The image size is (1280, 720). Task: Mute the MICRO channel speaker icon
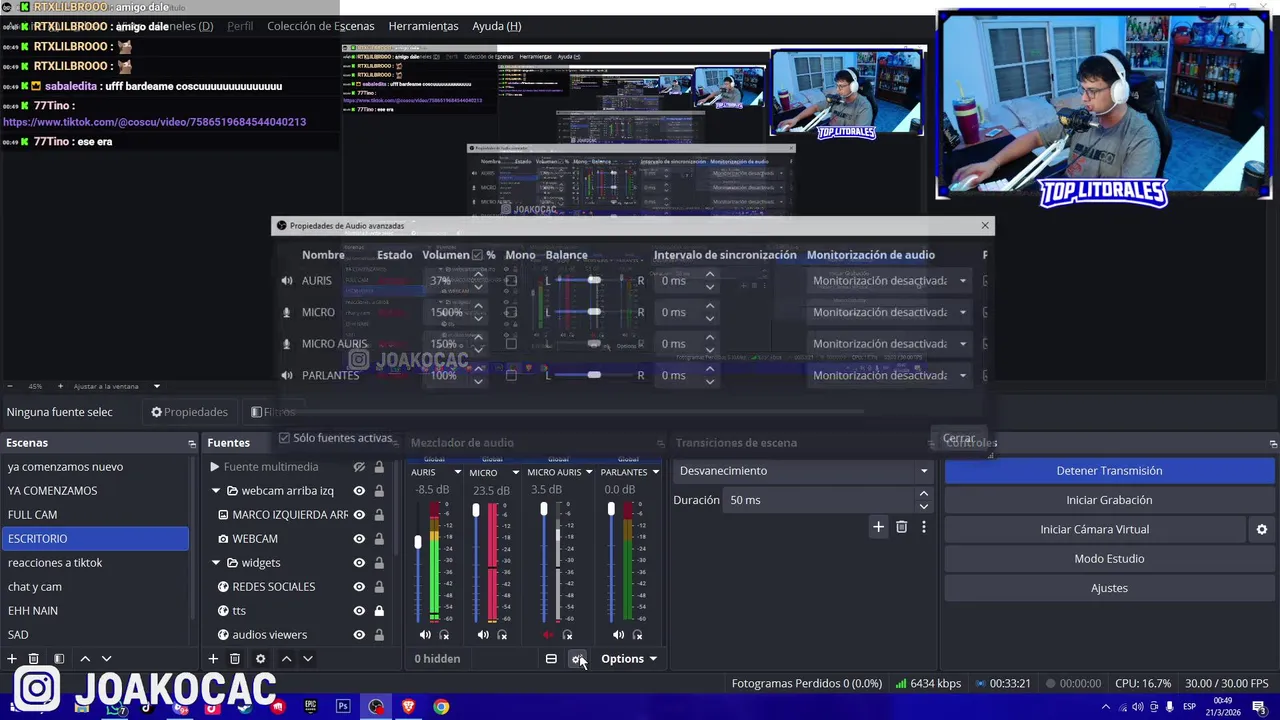tap(483, 635)
